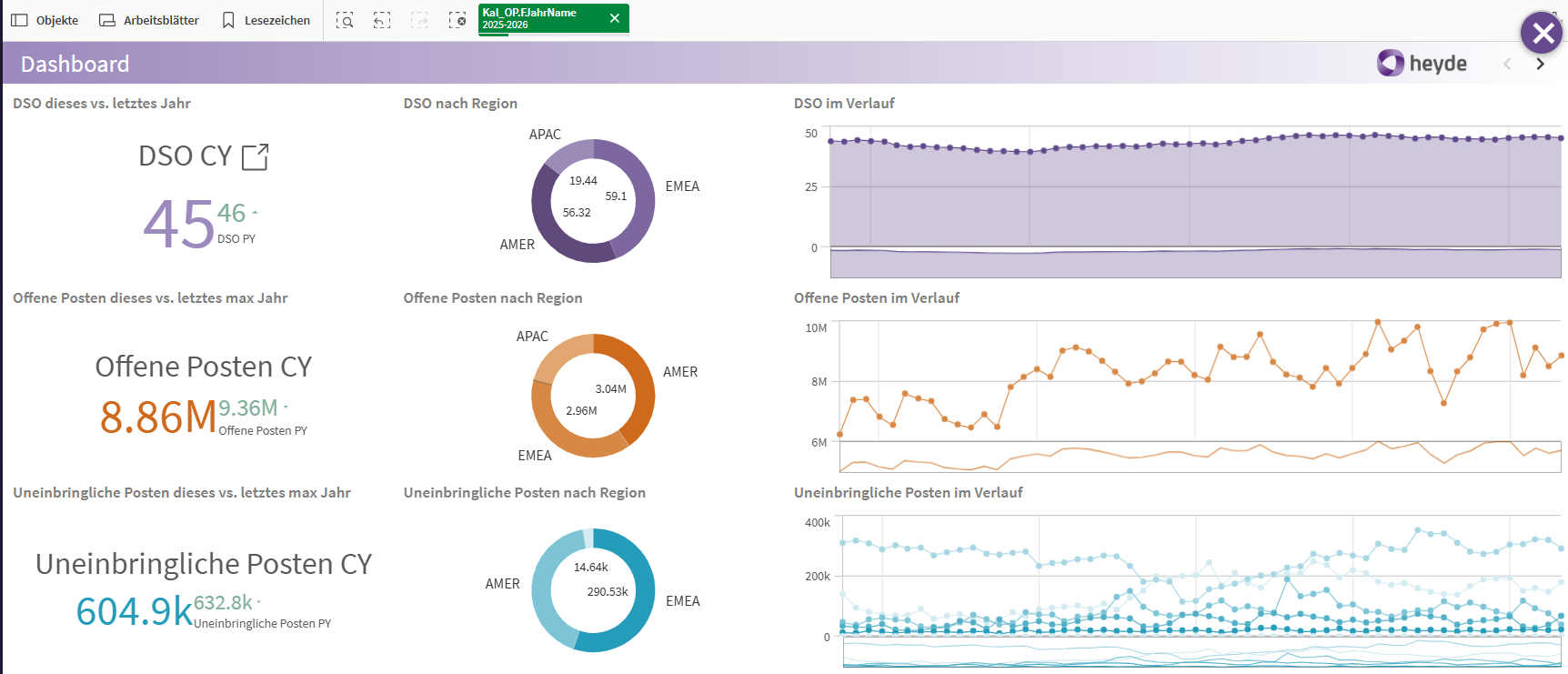Click the 45 DSO CY KPI value

click(178, 224)
